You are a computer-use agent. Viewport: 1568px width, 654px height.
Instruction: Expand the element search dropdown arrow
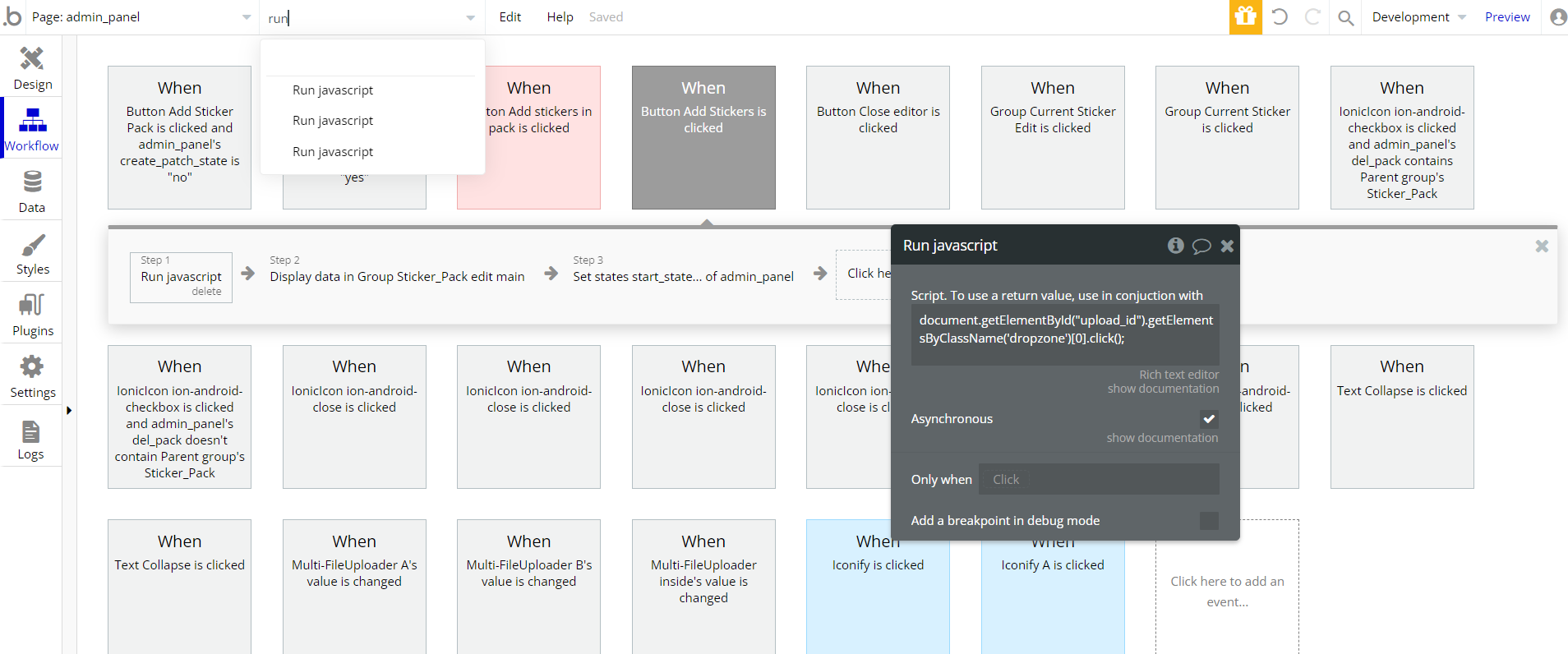(x=470, y=17)
